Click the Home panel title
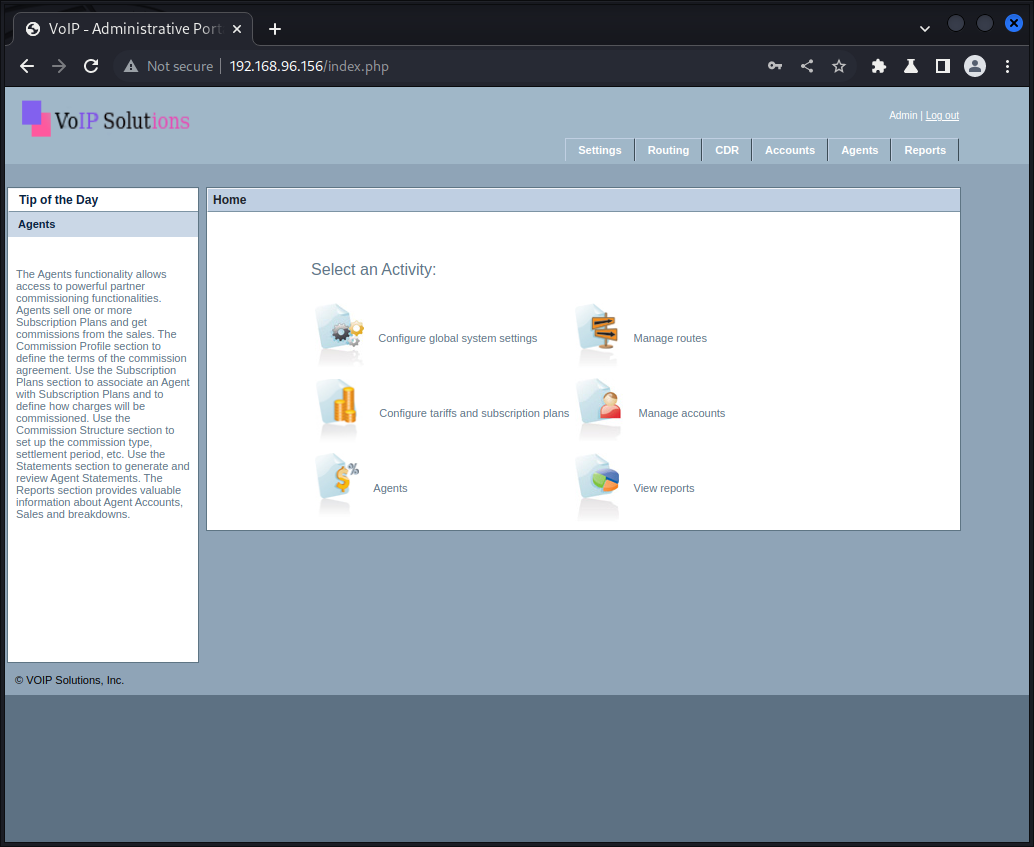The image size is (1034, 847). pyautogui.click(x=229, y=200)
